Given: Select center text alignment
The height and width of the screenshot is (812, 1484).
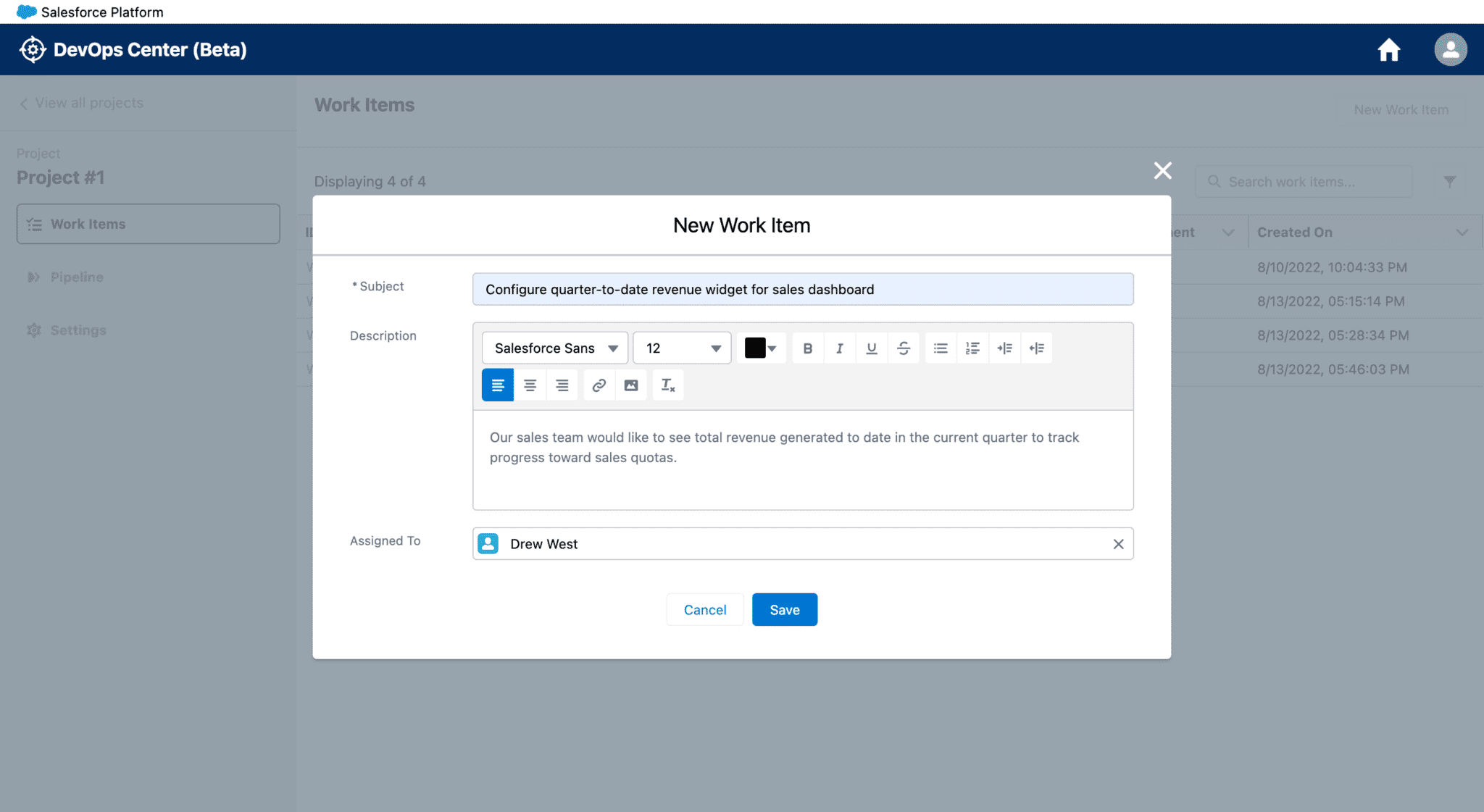Looking at the screenshot, I should point(530,385).
